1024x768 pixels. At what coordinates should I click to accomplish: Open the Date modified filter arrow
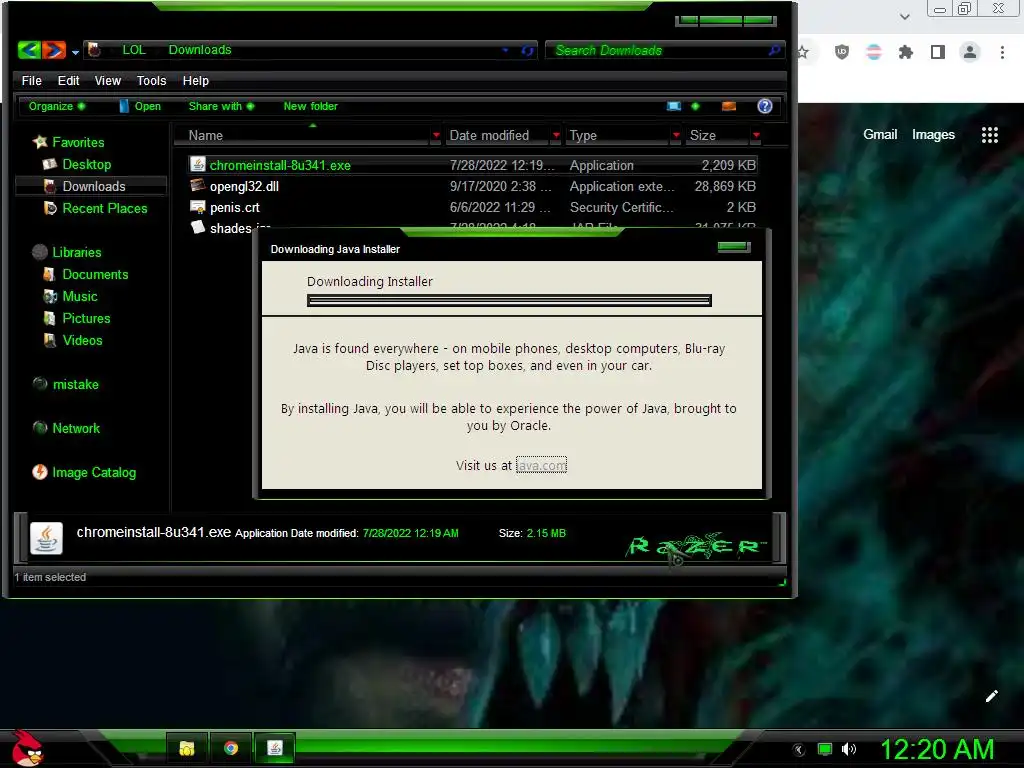tap(556, 135)
